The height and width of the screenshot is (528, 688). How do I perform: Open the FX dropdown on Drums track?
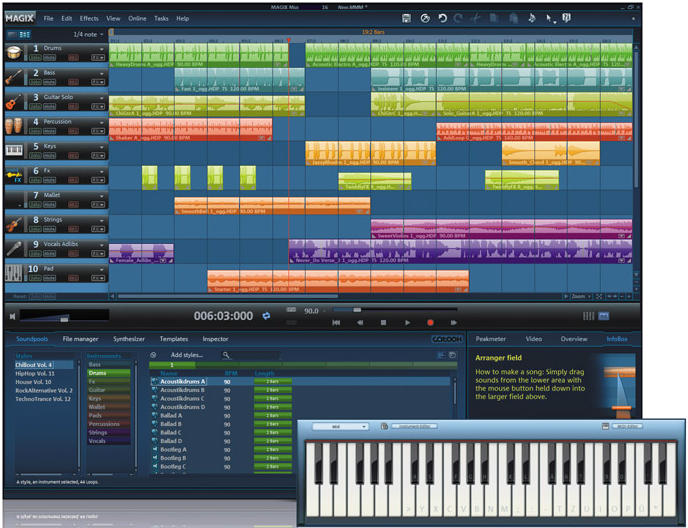pyautogui.click(x=98, y=57)
